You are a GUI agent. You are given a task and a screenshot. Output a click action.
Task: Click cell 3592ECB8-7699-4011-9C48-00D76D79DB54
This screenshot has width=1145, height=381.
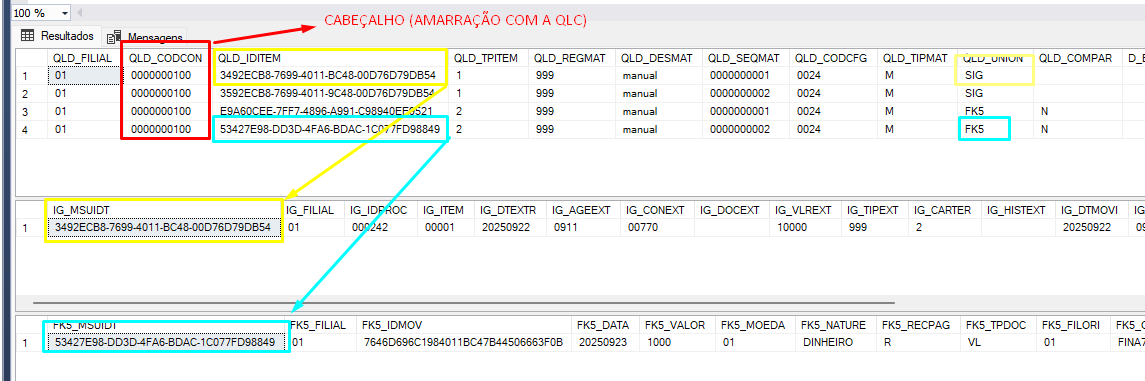coord(332,93)
